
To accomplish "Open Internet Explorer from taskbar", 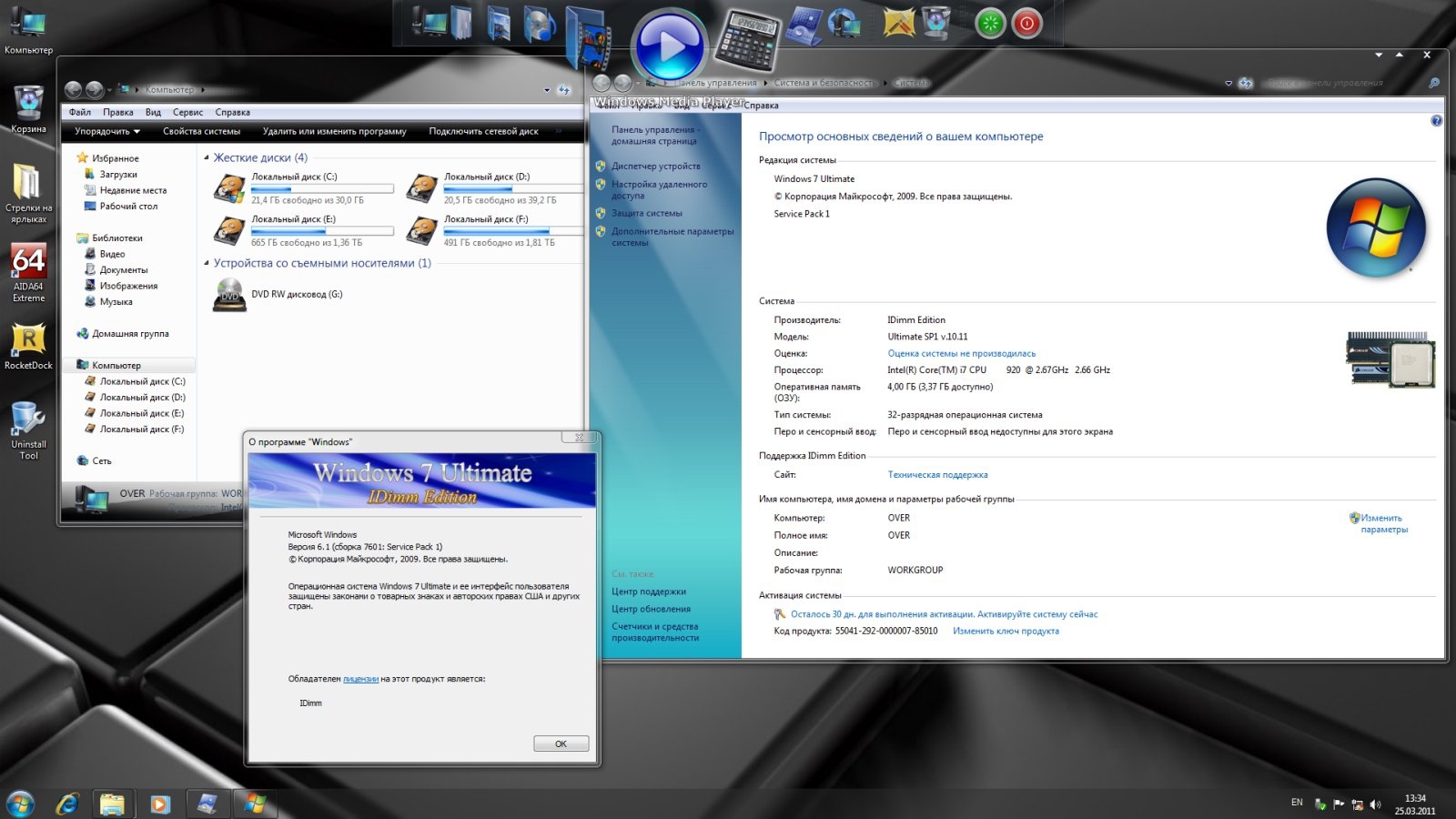I will click(67, 804).
